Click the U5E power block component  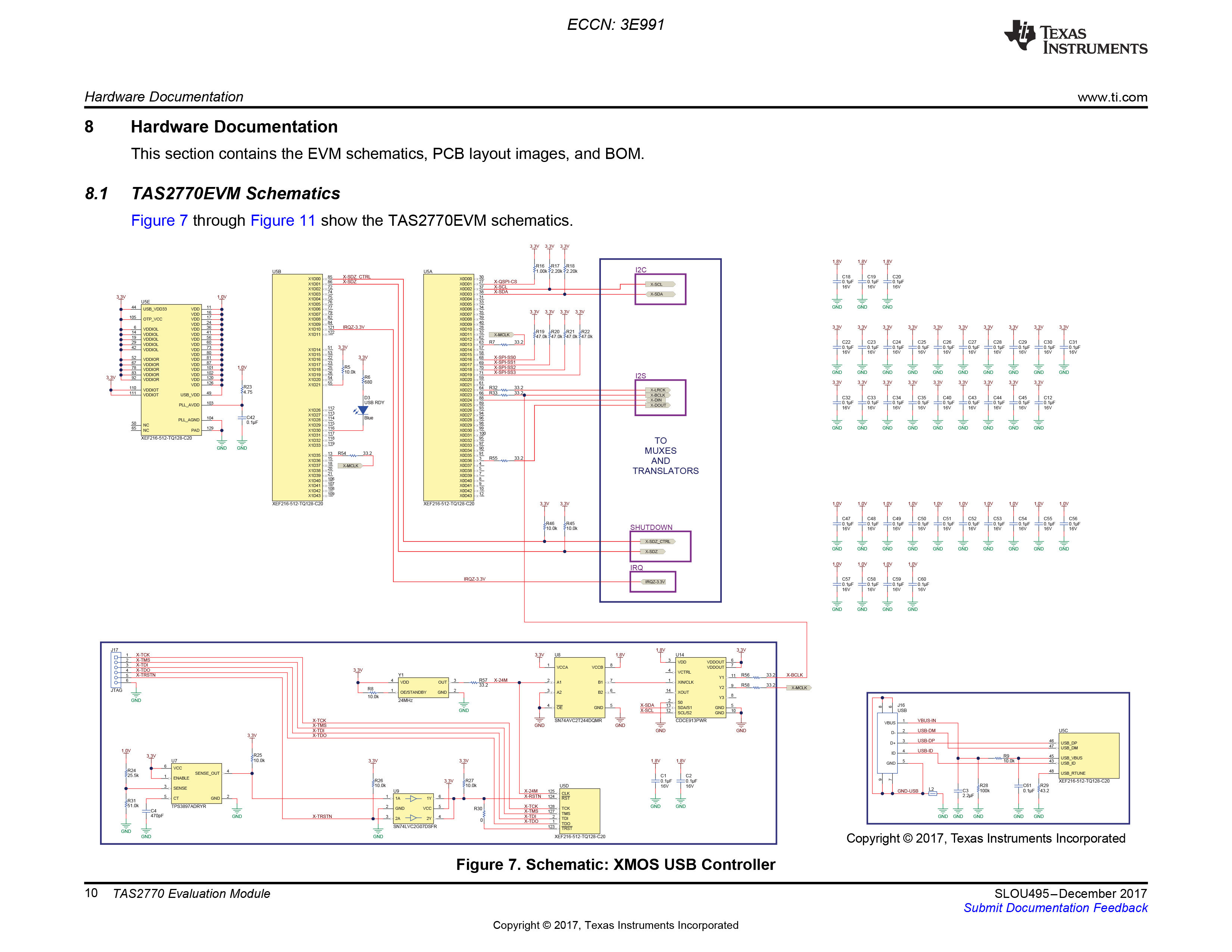(x=171, y=370)
